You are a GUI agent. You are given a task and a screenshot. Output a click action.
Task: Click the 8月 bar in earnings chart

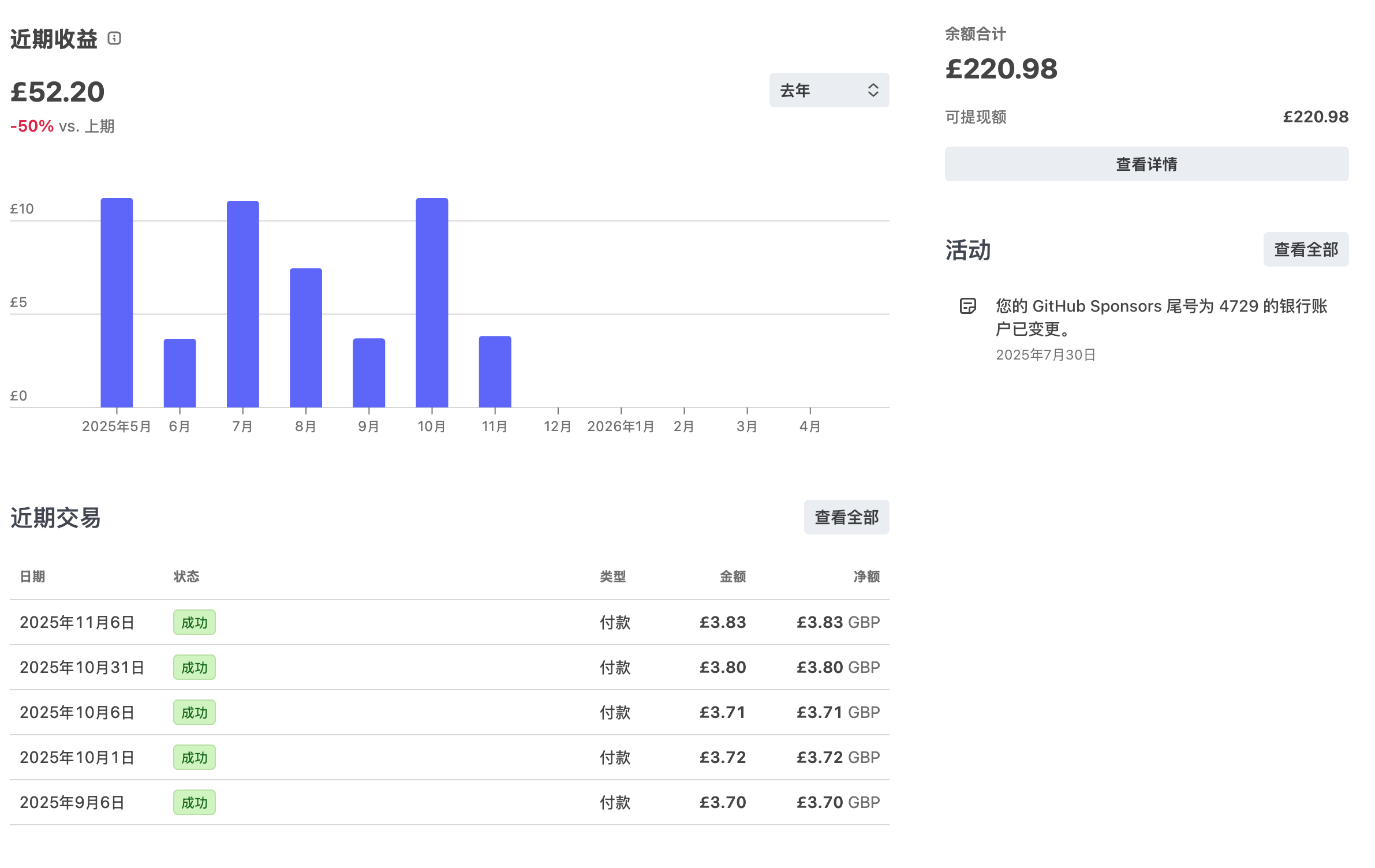pos(305,338)
